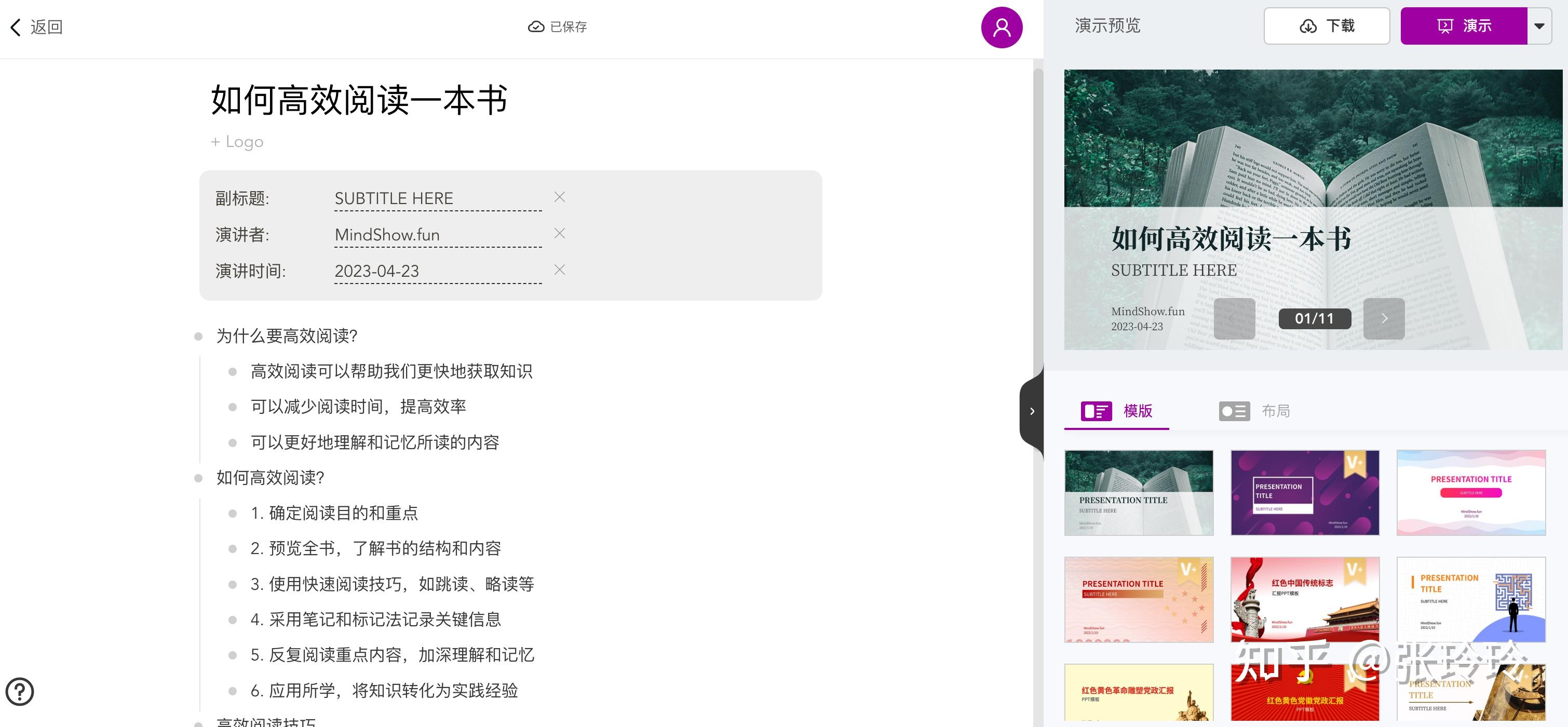This screenshot has height=727, width=1568.
Task: Click the 下载 download button
Action: click(x=1327, y=25)
